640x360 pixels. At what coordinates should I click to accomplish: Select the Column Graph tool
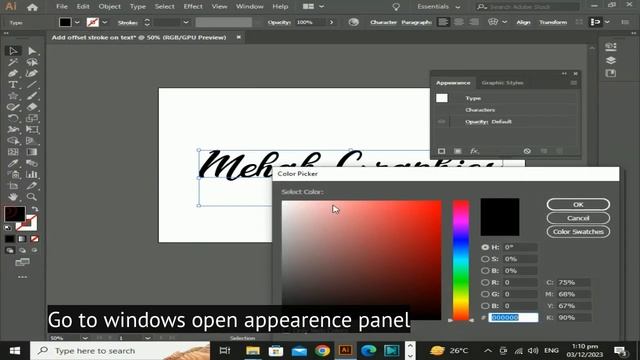(x=32, y=175)
